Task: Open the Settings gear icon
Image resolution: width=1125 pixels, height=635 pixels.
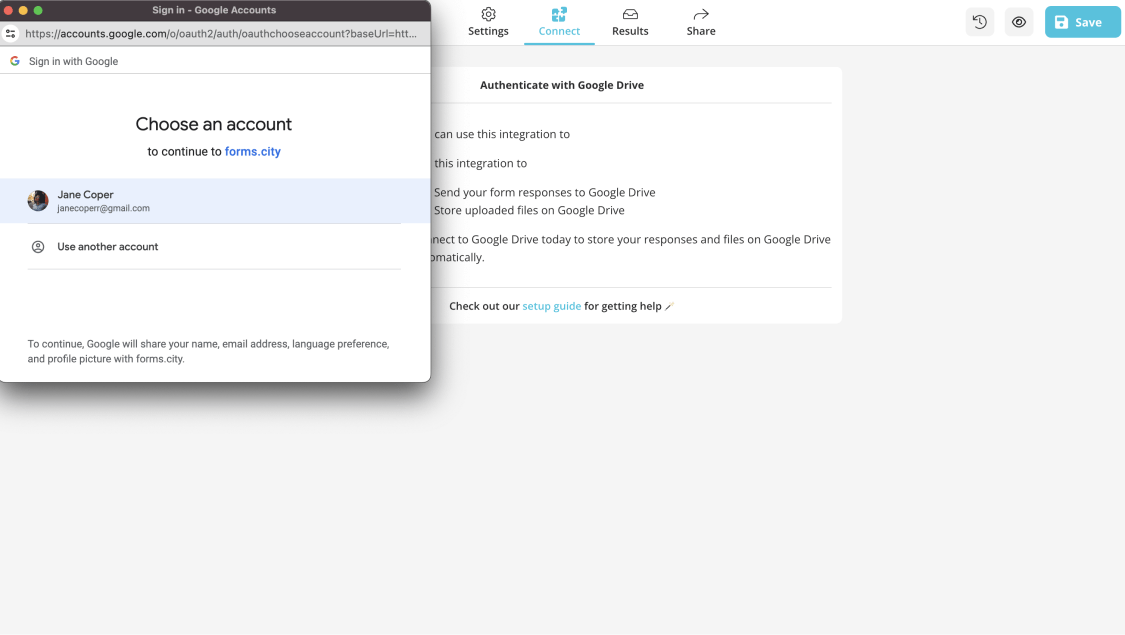Action: (488, 15)
